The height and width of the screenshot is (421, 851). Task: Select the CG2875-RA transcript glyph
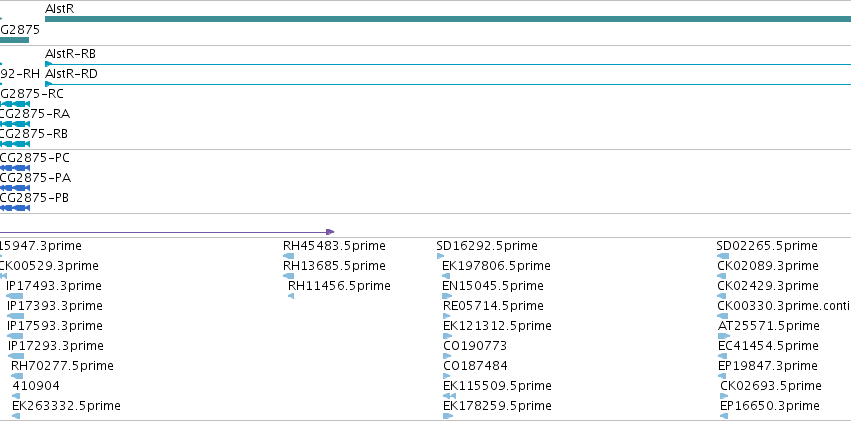tap(15, 124)
